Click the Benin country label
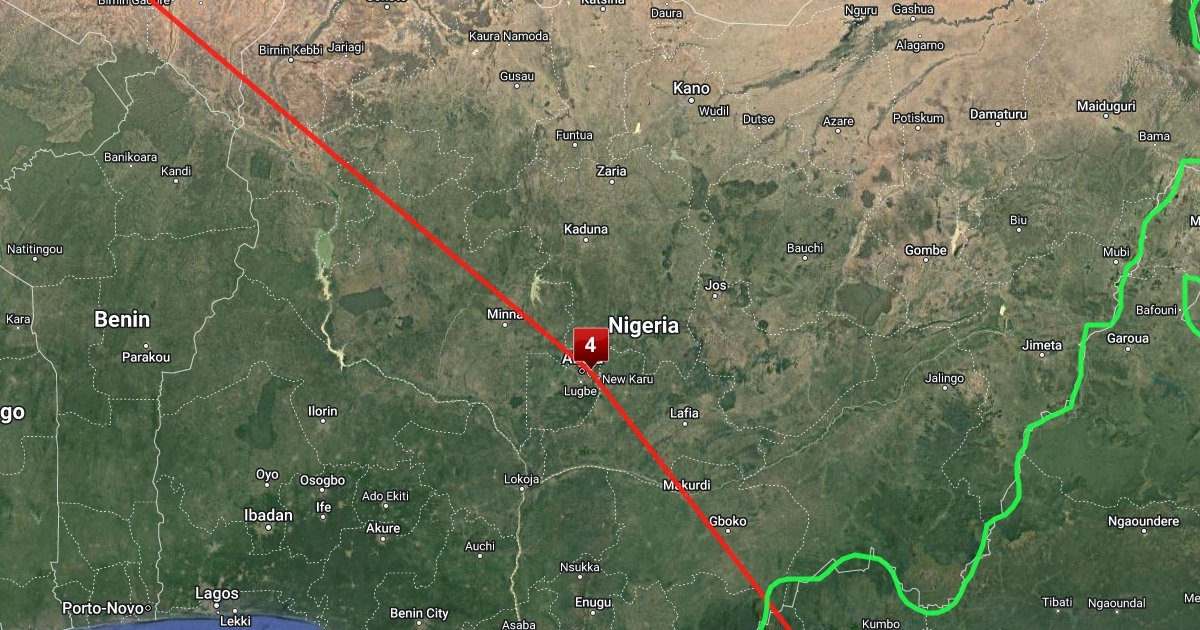Image resolution: width=1200 pixels, height=630 pixels. [122, 320]
